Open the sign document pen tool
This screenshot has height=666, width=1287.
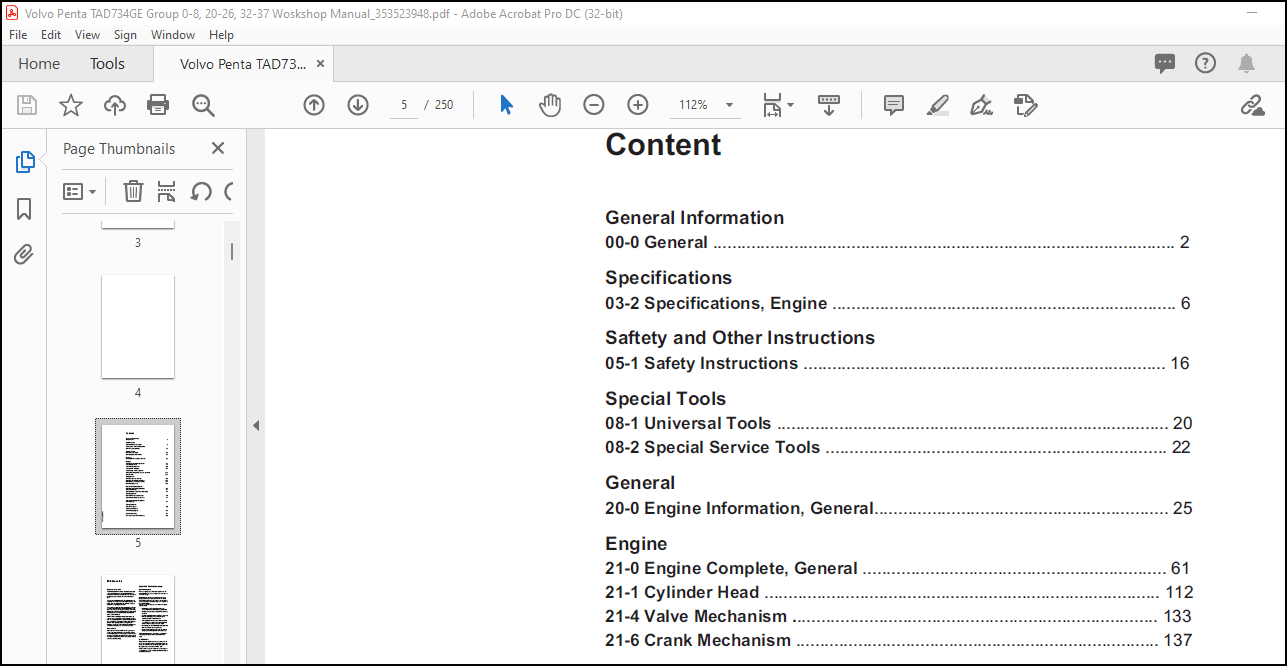[982, 105]
